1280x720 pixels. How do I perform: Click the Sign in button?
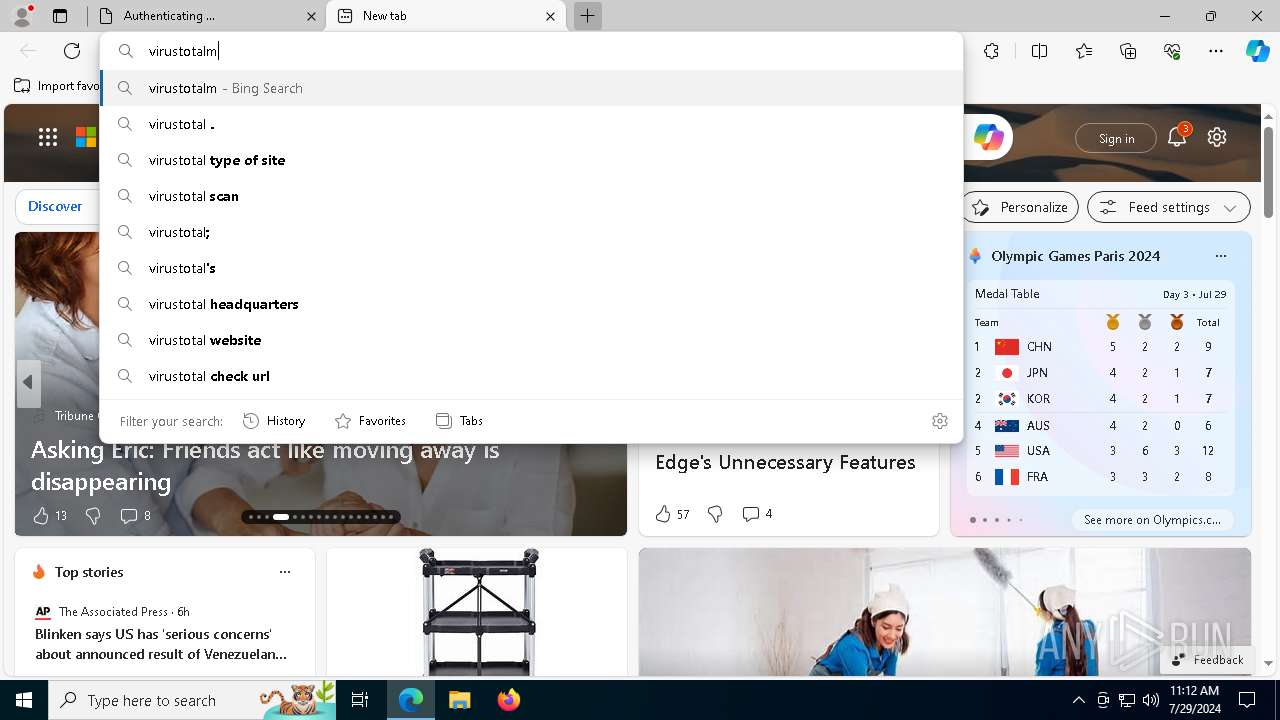(1116, 138)
